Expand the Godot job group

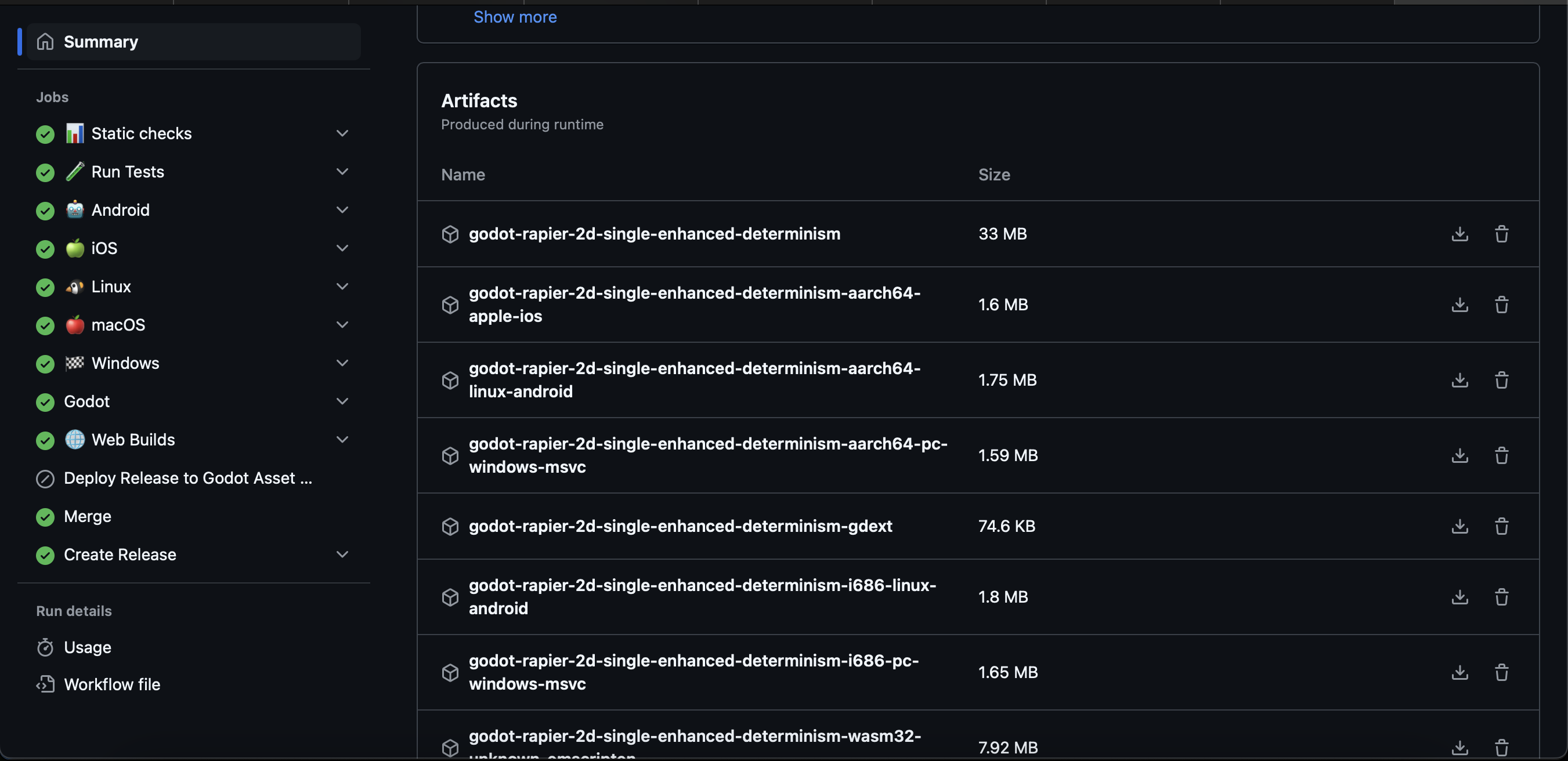point(342,401)
